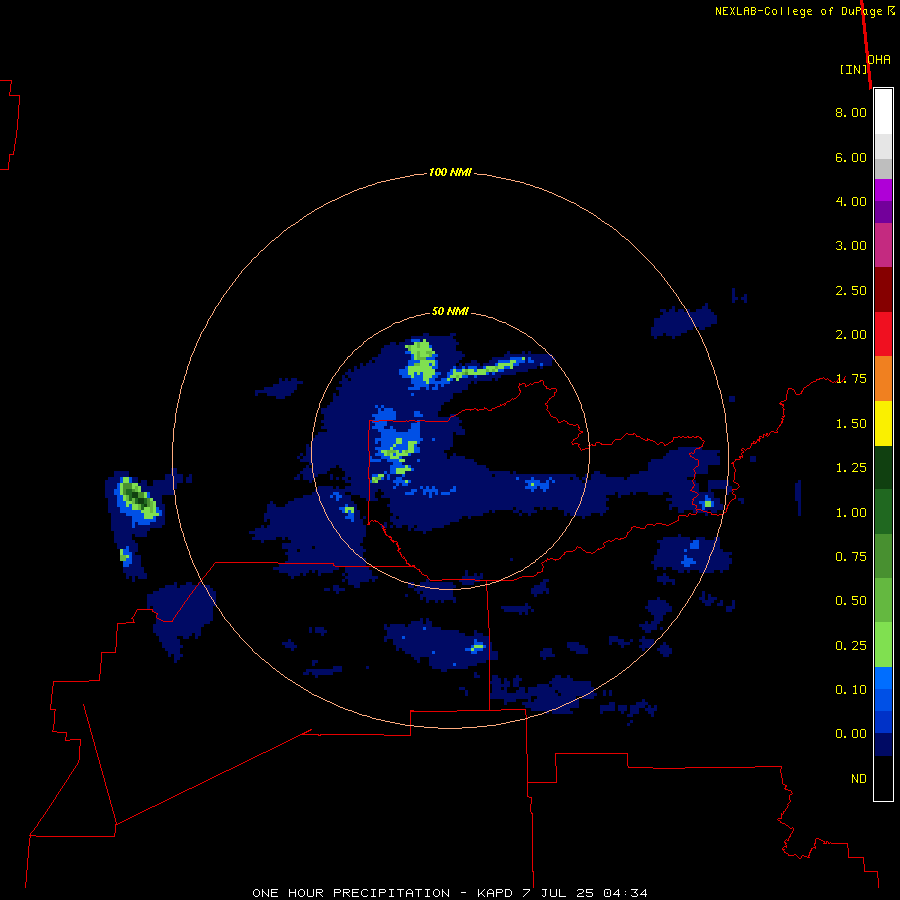
Task: Click the 0.00 legend value
Action: 851,734
